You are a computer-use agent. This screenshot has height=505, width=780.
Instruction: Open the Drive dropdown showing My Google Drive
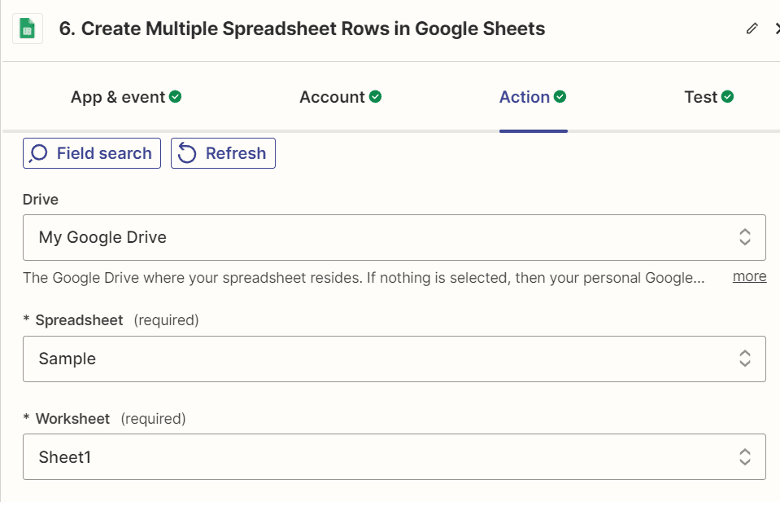[x=394, y=237]
